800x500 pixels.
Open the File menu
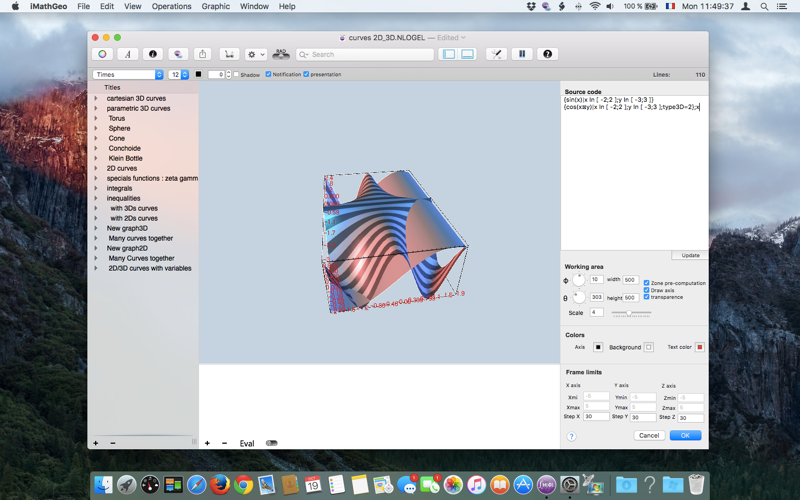83,6
